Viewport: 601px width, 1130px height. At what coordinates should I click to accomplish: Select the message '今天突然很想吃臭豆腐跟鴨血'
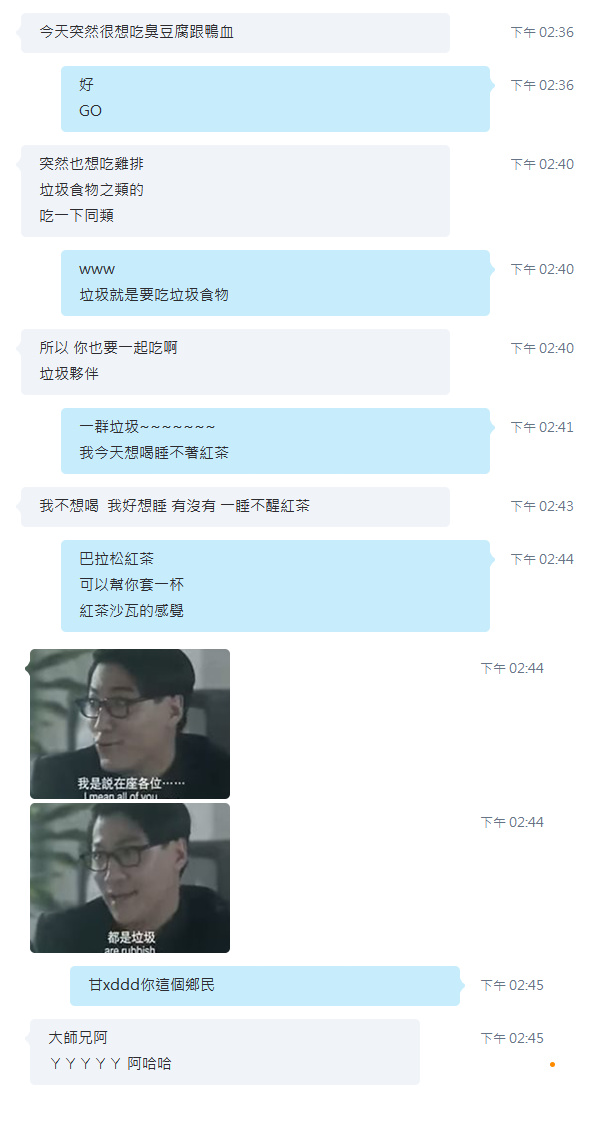tap(235, 32)
